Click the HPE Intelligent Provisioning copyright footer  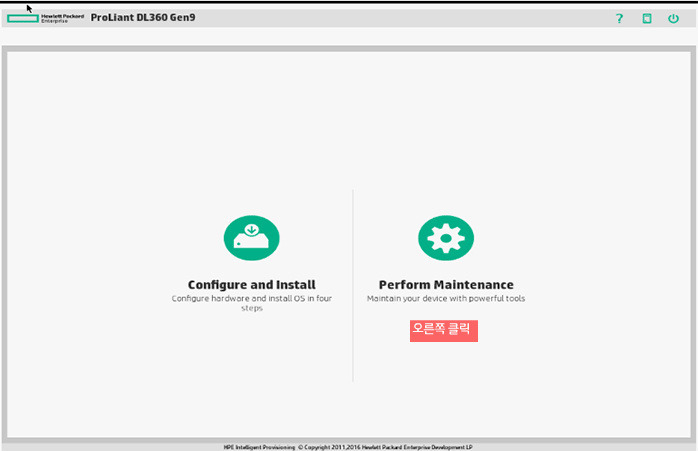348,447
